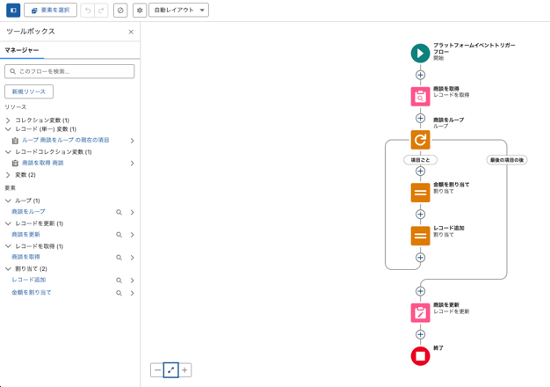The width and height of the screenshot is (550, 387).
Task: Click the red 終了 End node
Action: pyautogui.click(x=420, y=356)
